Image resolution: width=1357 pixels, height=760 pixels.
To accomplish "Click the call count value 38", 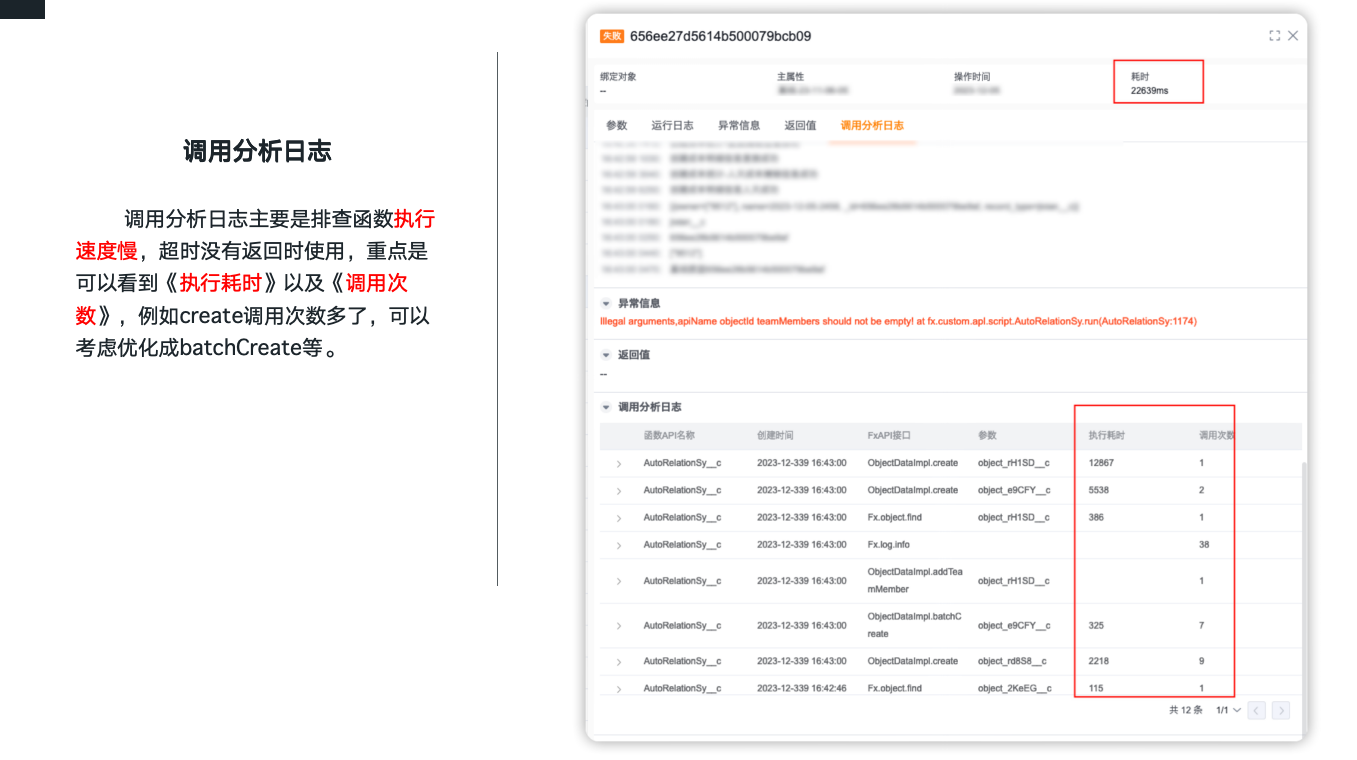I will click(x=1204, y=545).
